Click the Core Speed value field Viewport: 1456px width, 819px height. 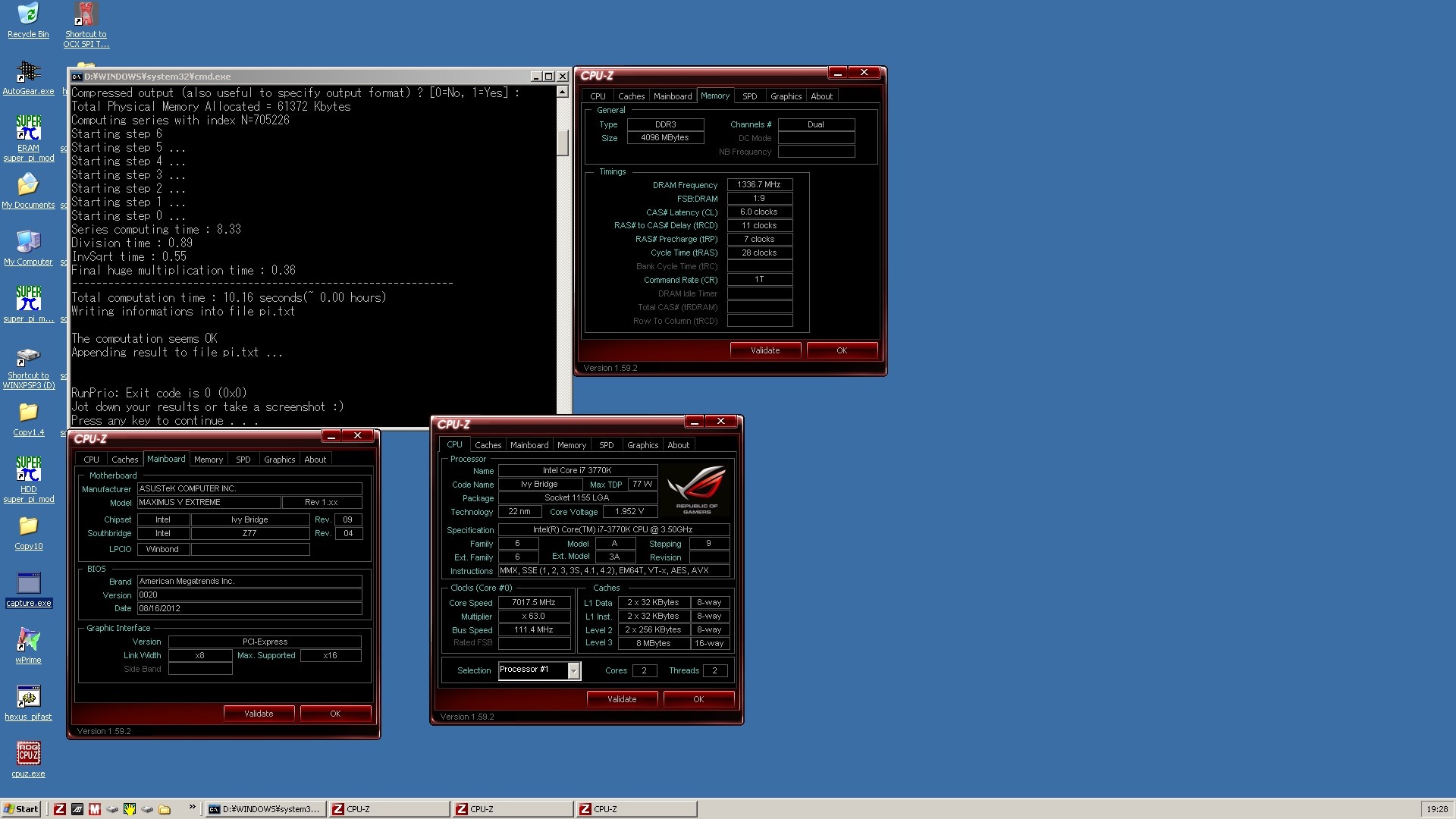[x=534, y=603]
